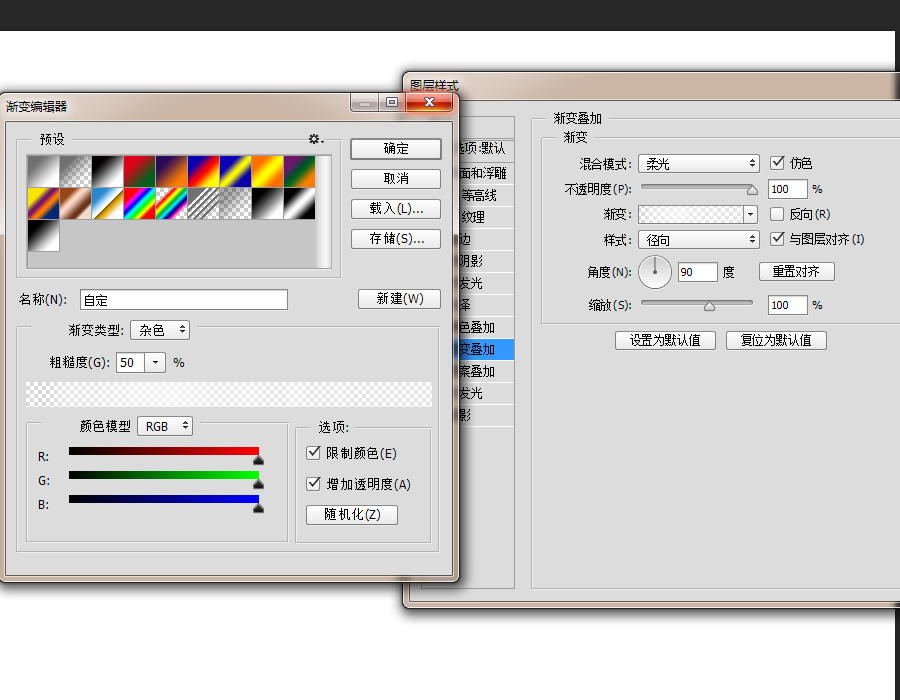
Task: Toggle the 增加透明度(A) checkbox
Action: [313, 484]
